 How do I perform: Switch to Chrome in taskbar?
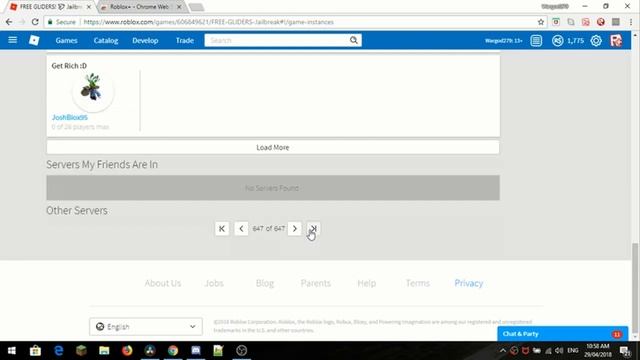[x=173, y=351]
